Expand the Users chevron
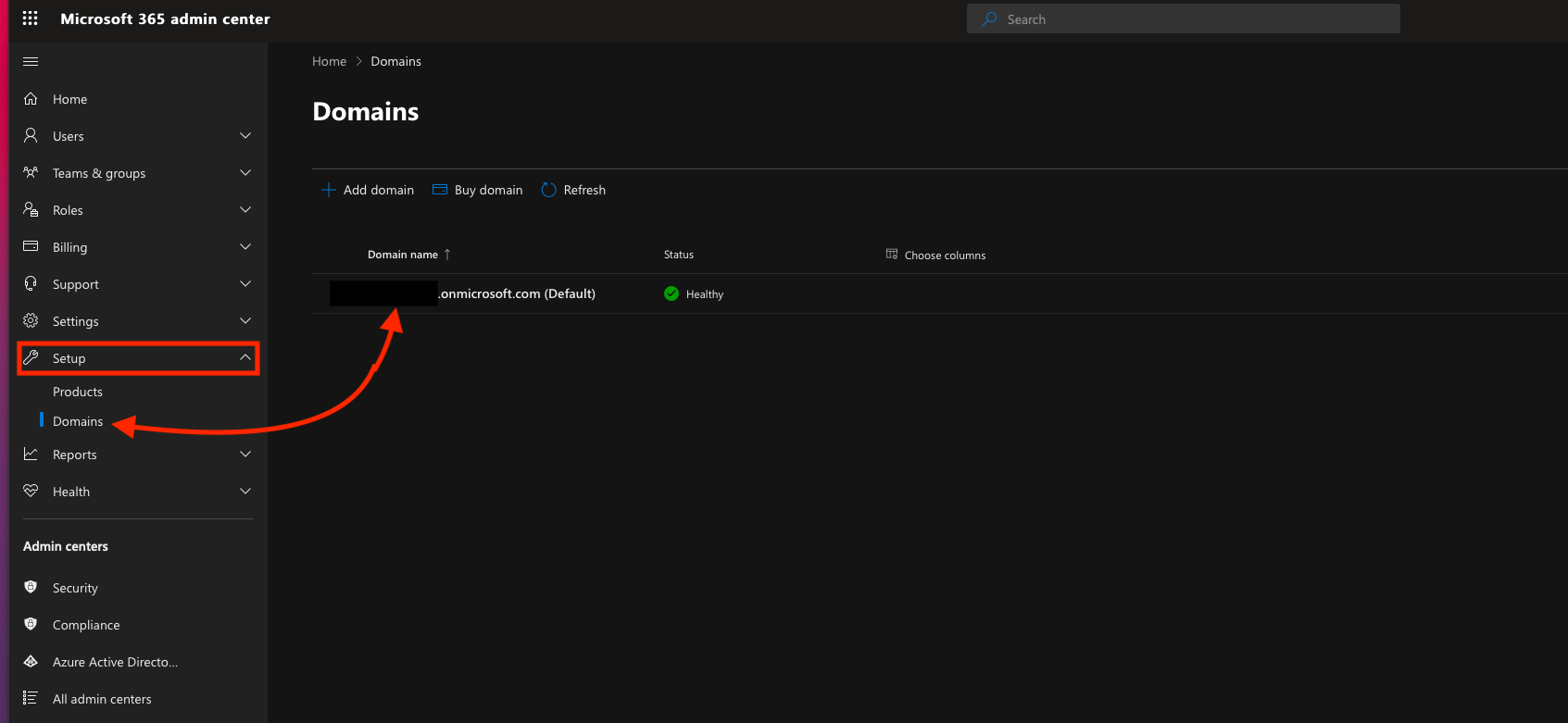The width and height of the screenshot is (1568, 723). [245, 135]
